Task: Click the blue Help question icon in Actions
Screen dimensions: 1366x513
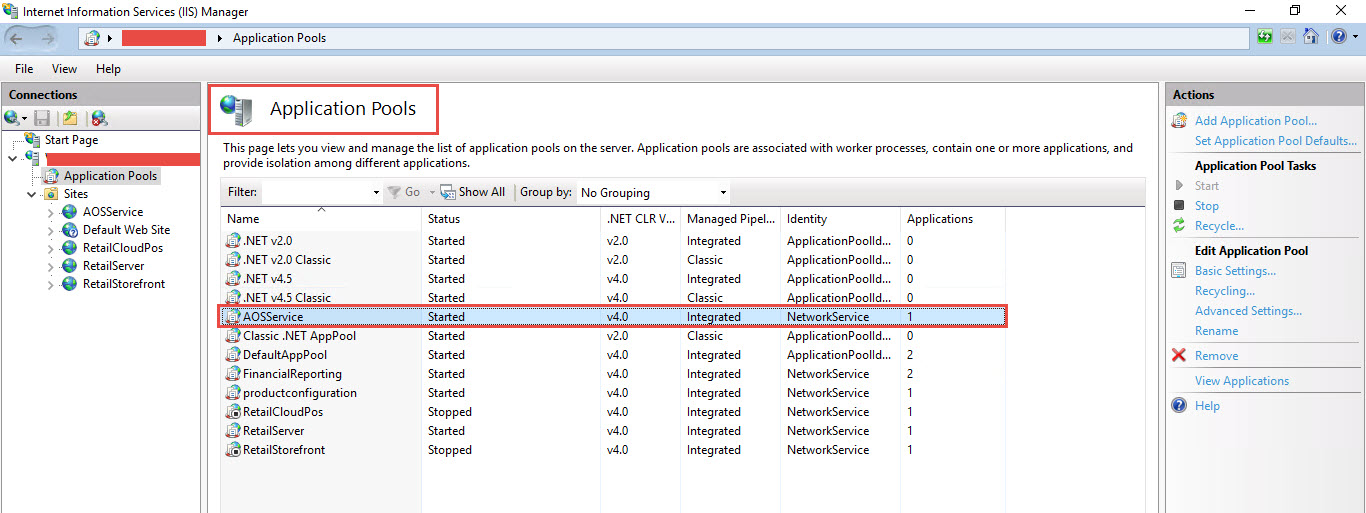Action: (x=1179, y=406)
